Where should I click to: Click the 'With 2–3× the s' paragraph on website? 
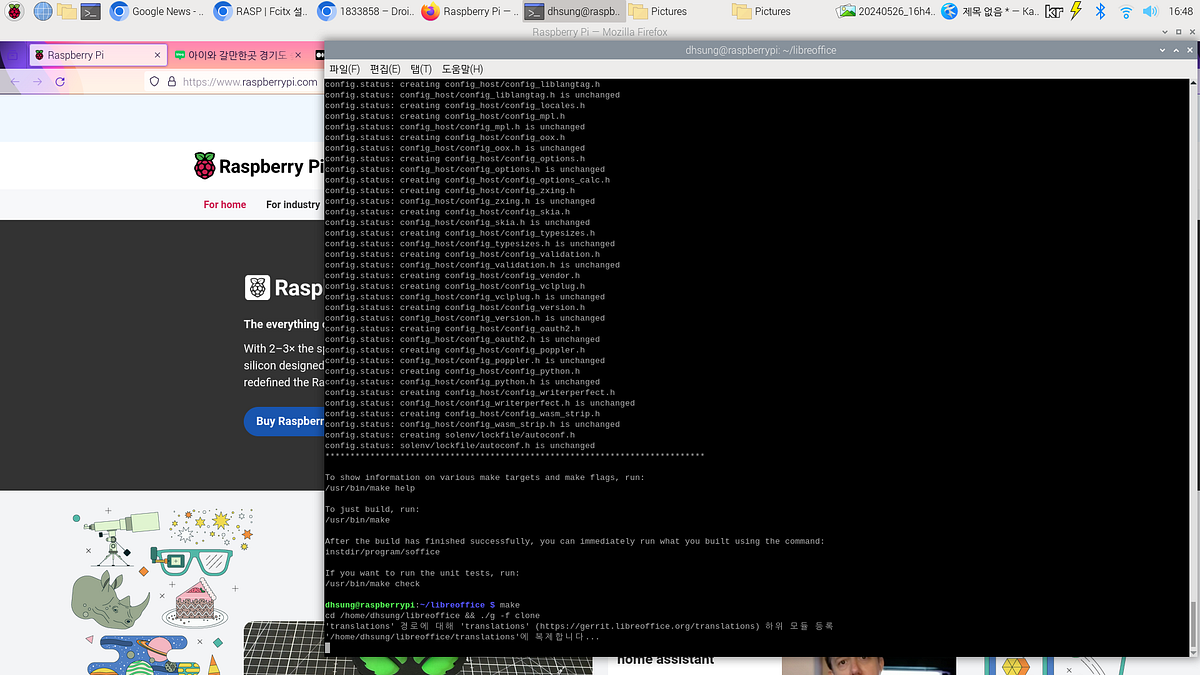282,365
